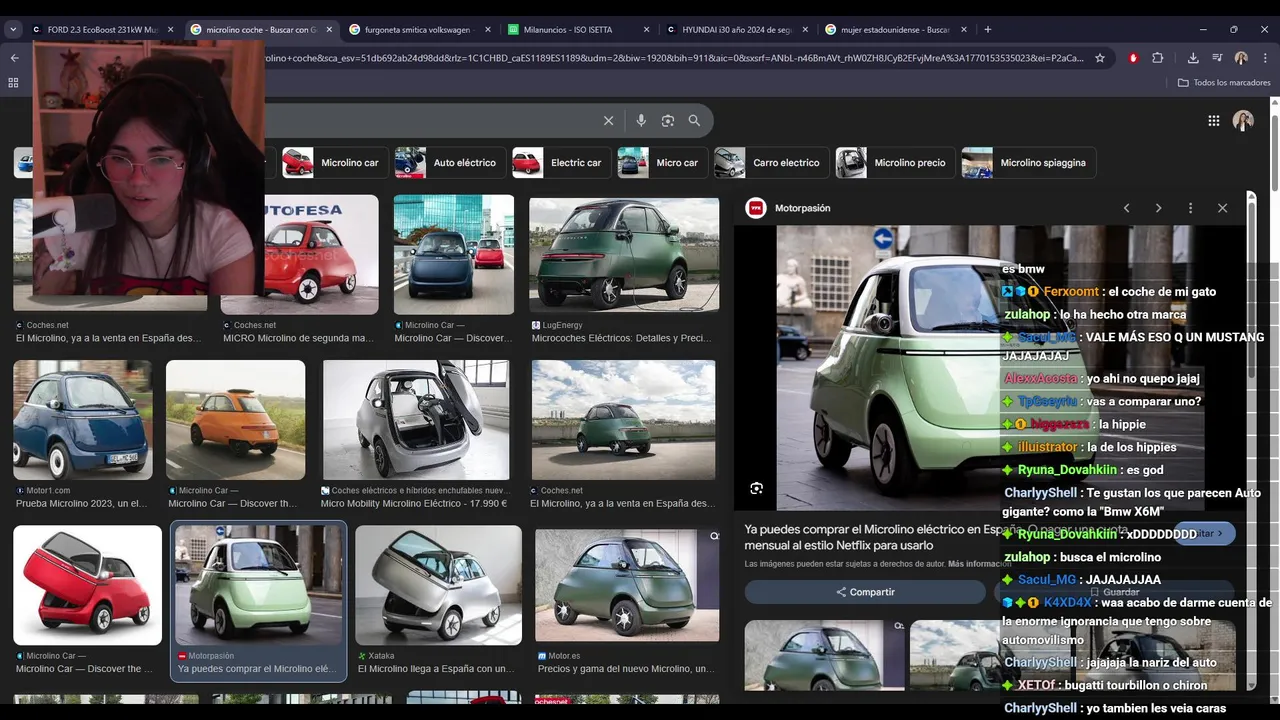Close the Motorpasión image preview panel
The height and width of the screenshot is (720, 1280).
(1222, 208)
